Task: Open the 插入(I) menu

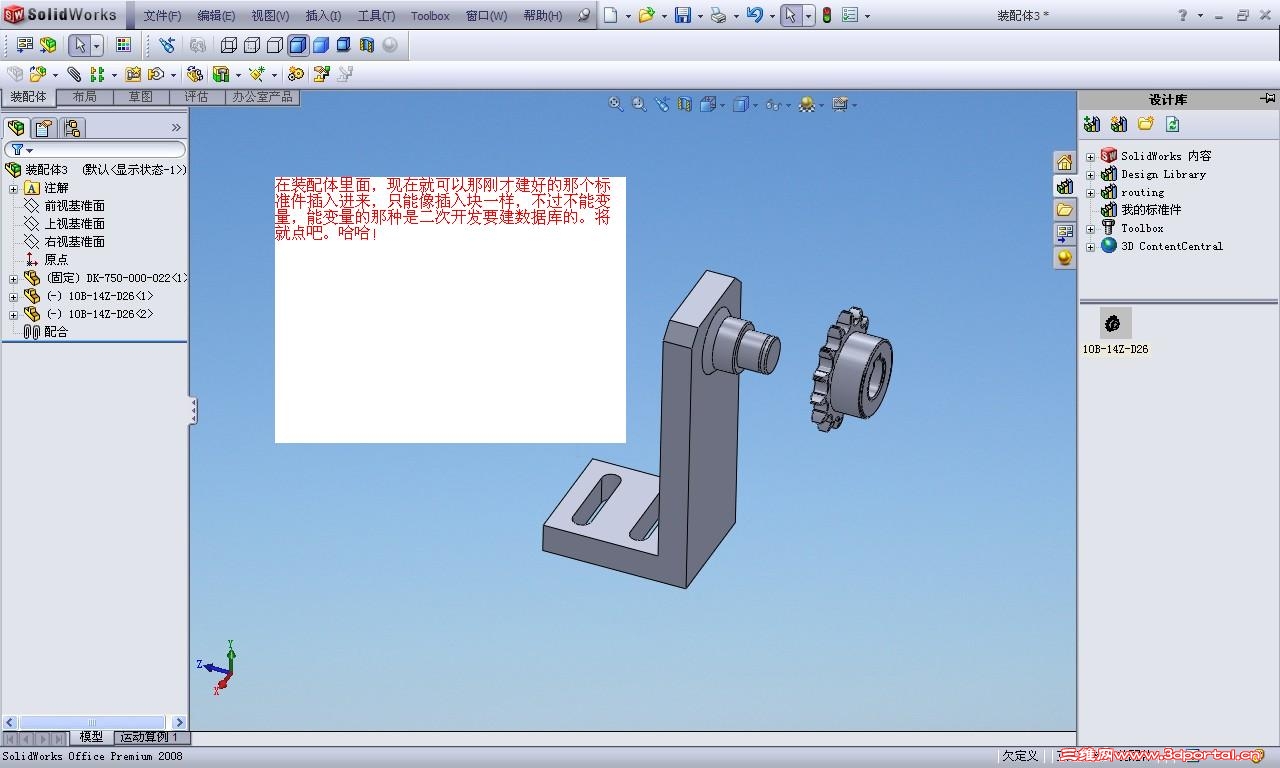Action: click(x=323, y=16)
